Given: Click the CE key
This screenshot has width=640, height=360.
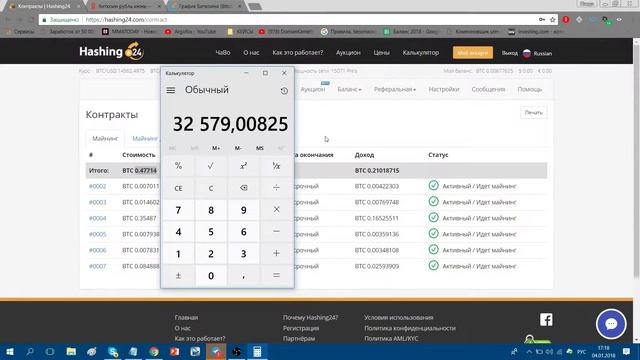Looking at the screenshot, I should coord(178,188).
